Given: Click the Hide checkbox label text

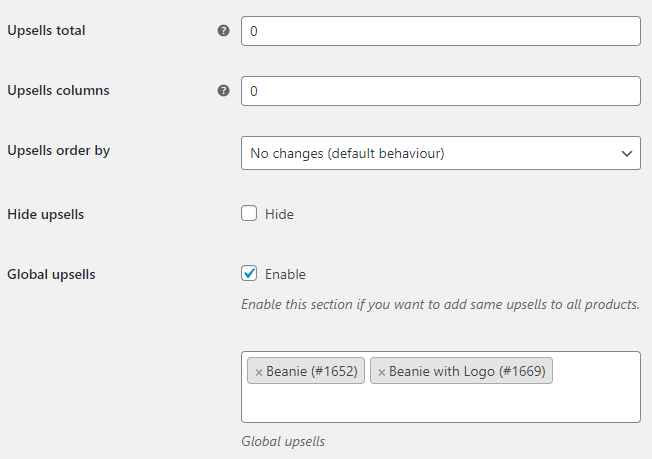Looking at the screenshot, I should [x=279, y=214].
